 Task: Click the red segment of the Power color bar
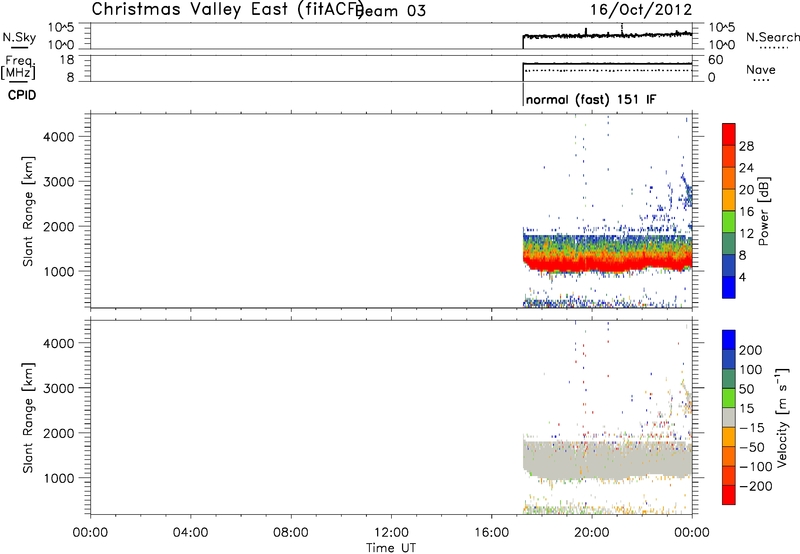(729, 135)
